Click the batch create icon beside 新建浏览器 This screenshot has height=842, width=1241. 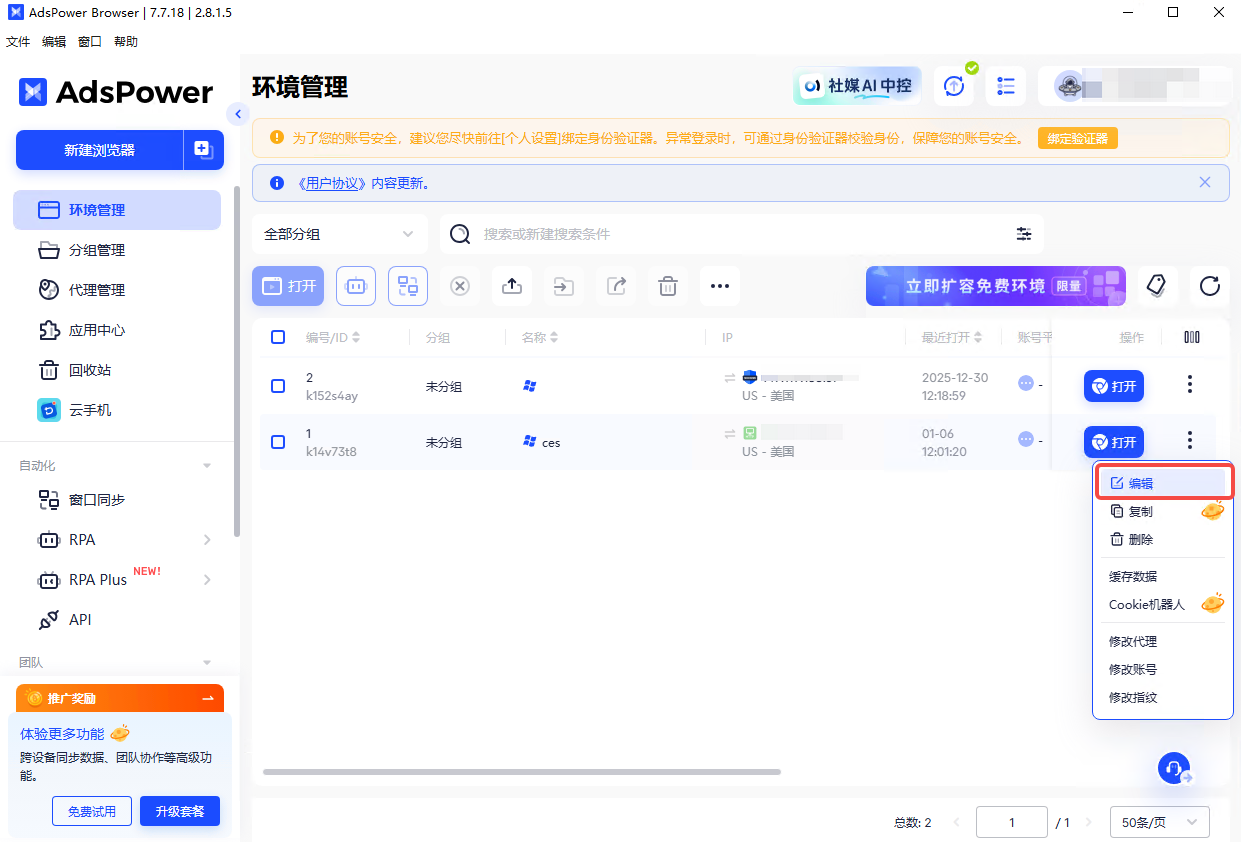[x=203, y=150]
